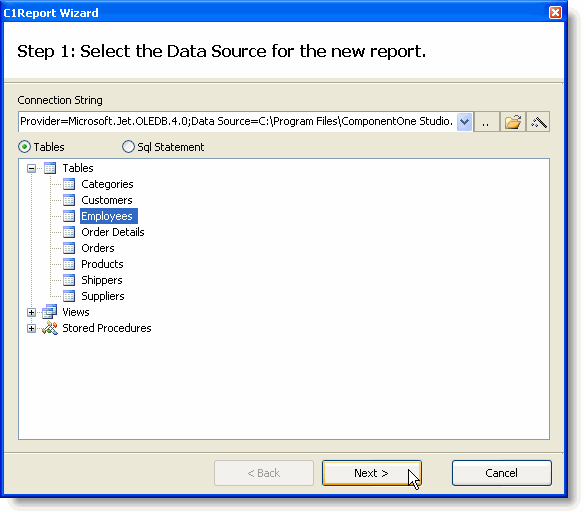
Task: Click the build connection string wizard icon
Action: click(538, 122)
